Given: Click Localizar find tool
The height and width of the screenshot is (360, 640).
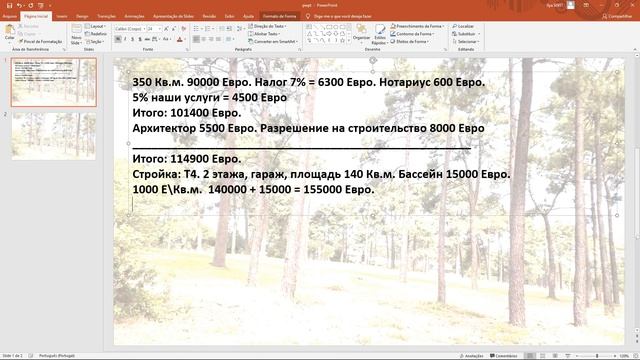Looking at the screenshot, I should coord(463,26).
